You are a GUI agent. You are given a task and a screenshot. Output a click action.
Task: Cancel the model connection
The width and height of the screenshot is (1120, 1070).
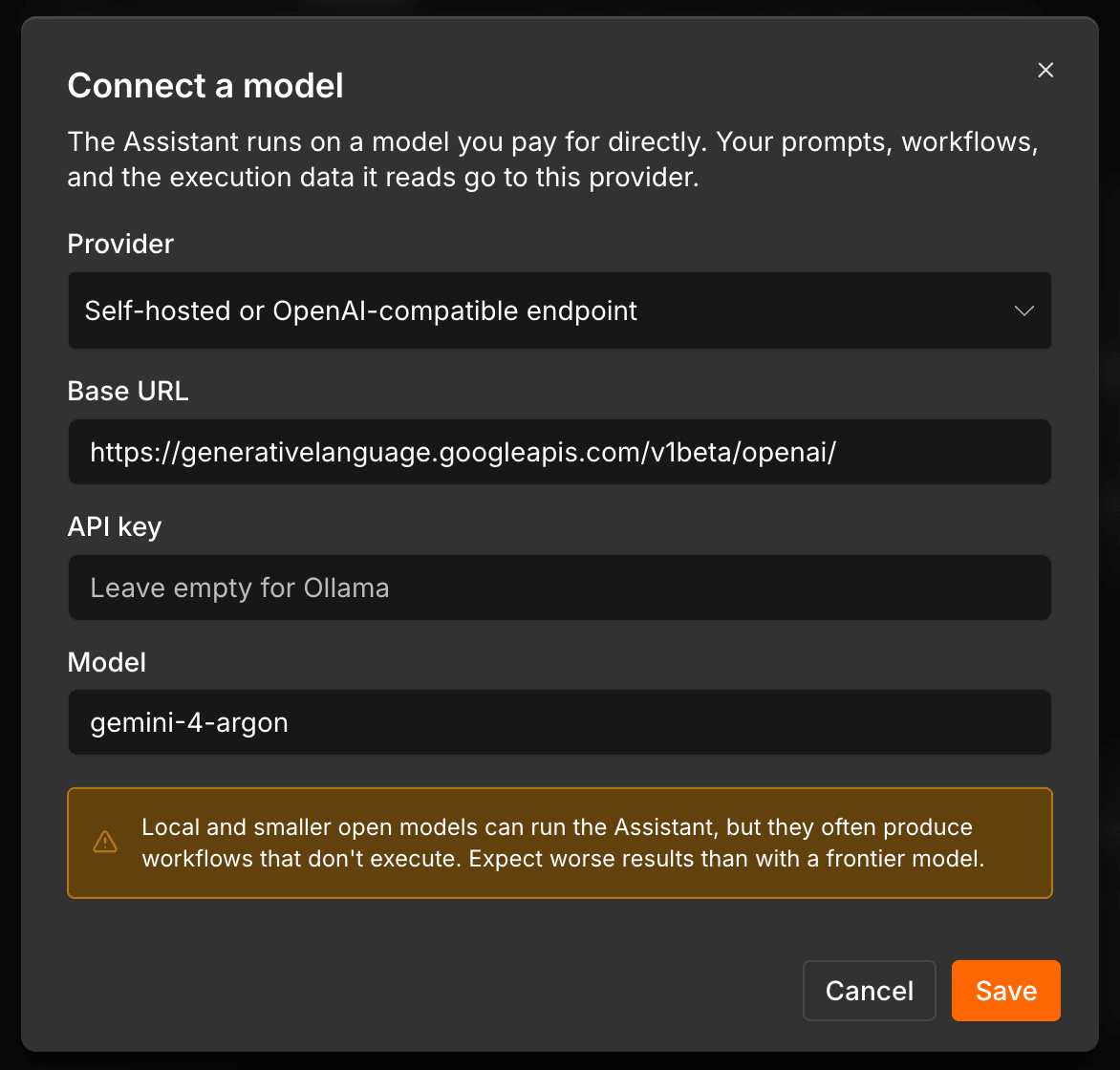(x=870, y=991)
